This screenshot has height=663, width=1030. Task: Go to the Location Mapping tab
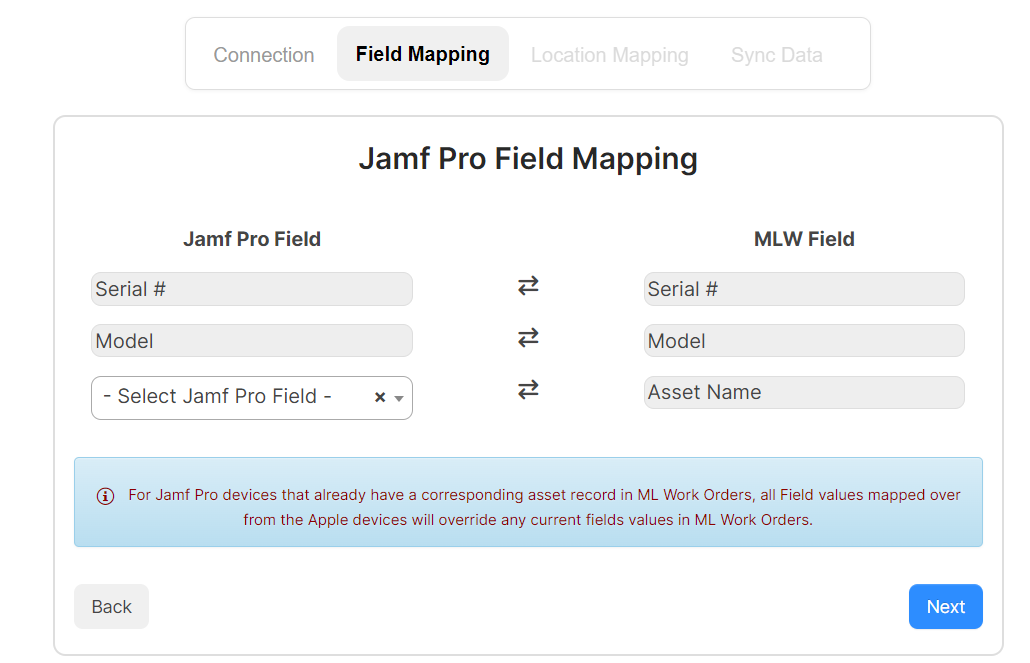coord(609,55)
